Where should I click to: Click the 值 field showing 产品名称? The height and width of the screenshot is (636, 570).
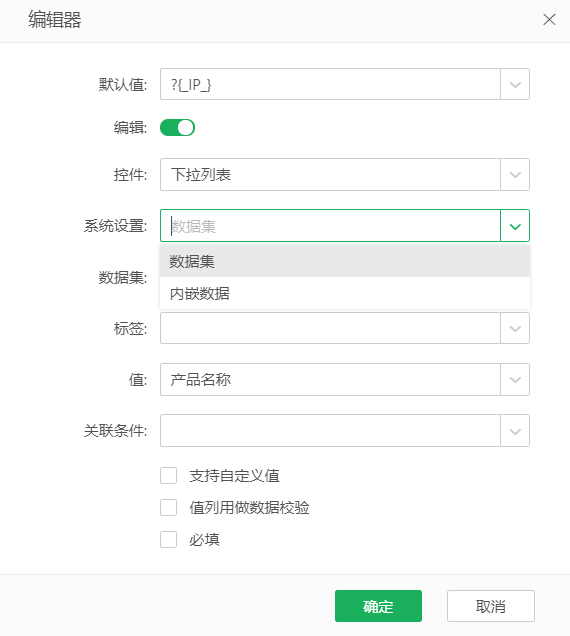coord(330,380)
